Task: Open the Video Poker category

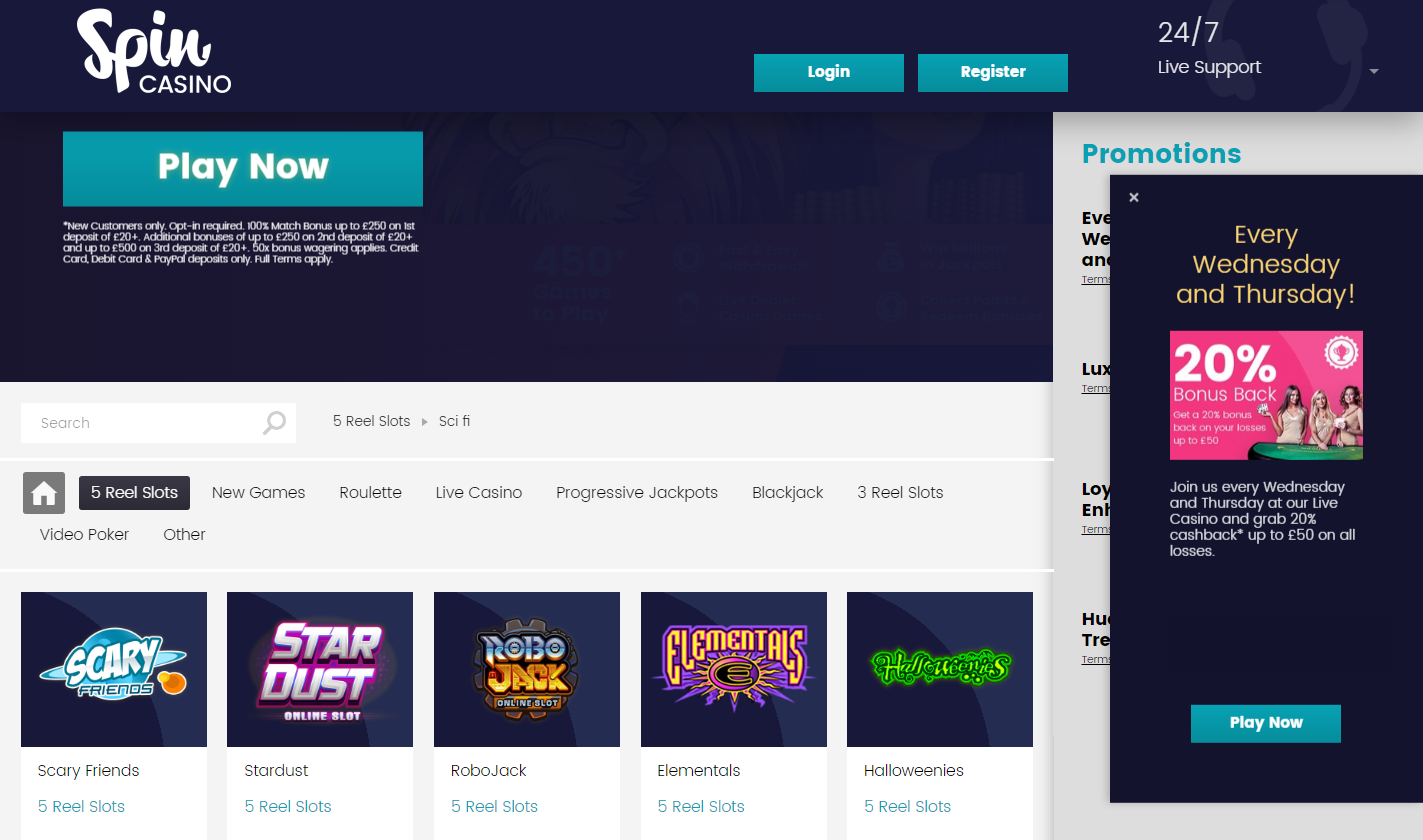Action: click(x=85, y=534)
